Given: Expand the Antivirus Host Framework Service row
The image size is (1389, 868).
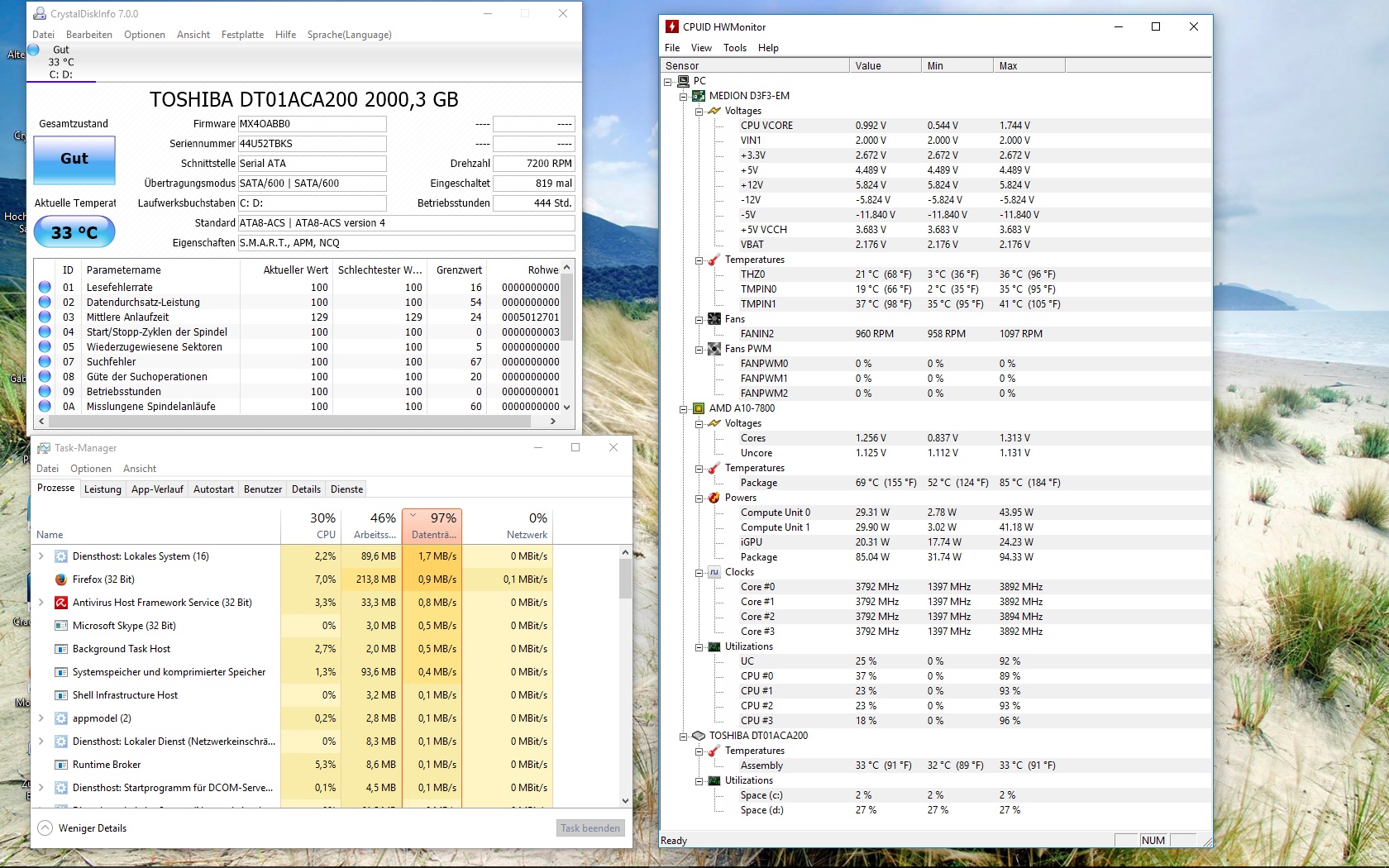Looking at the screenshot, I should pos(41,603).
